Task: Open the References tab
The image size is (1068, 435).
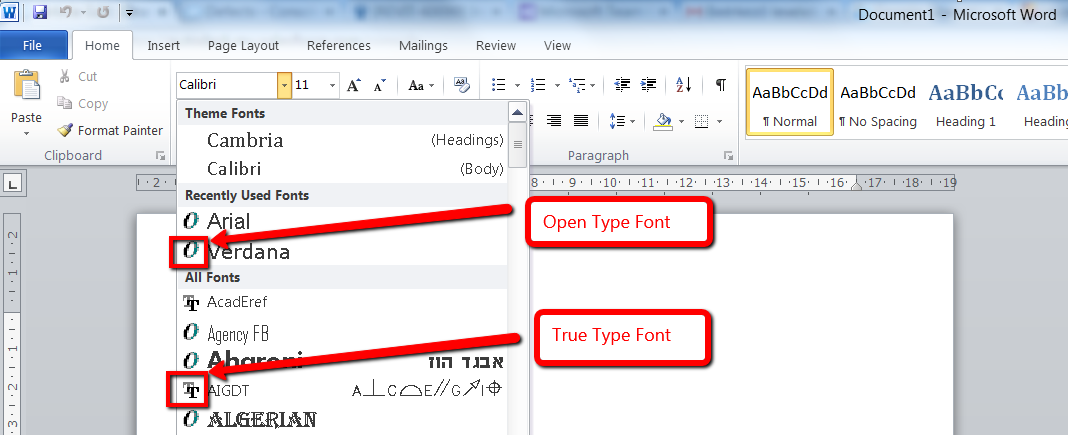Action: (x=339, y=46)
